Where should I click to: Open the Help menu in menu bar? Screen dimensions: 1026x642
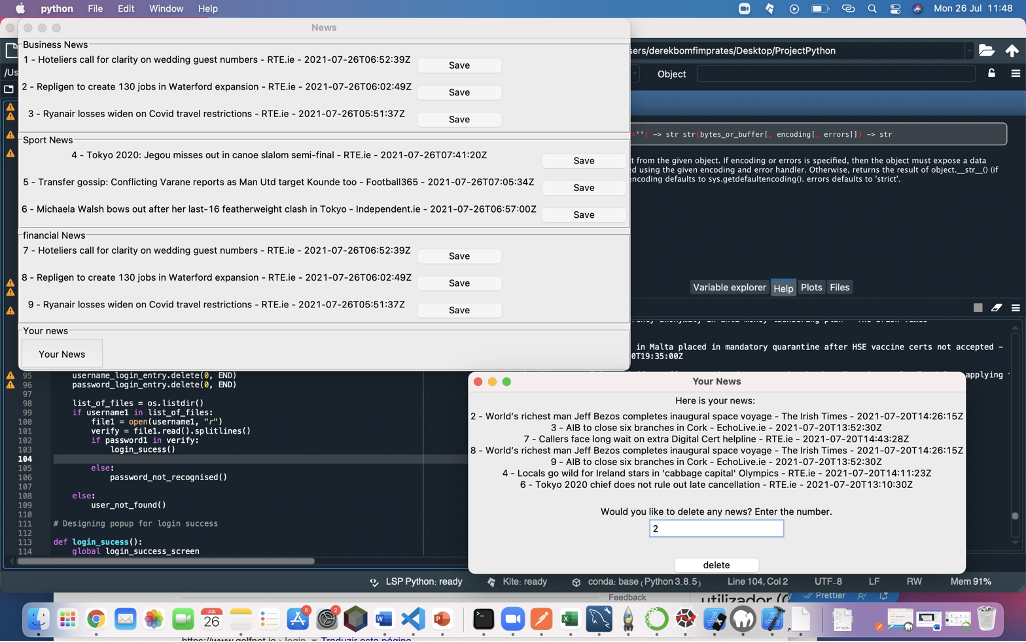coord(207,9)
